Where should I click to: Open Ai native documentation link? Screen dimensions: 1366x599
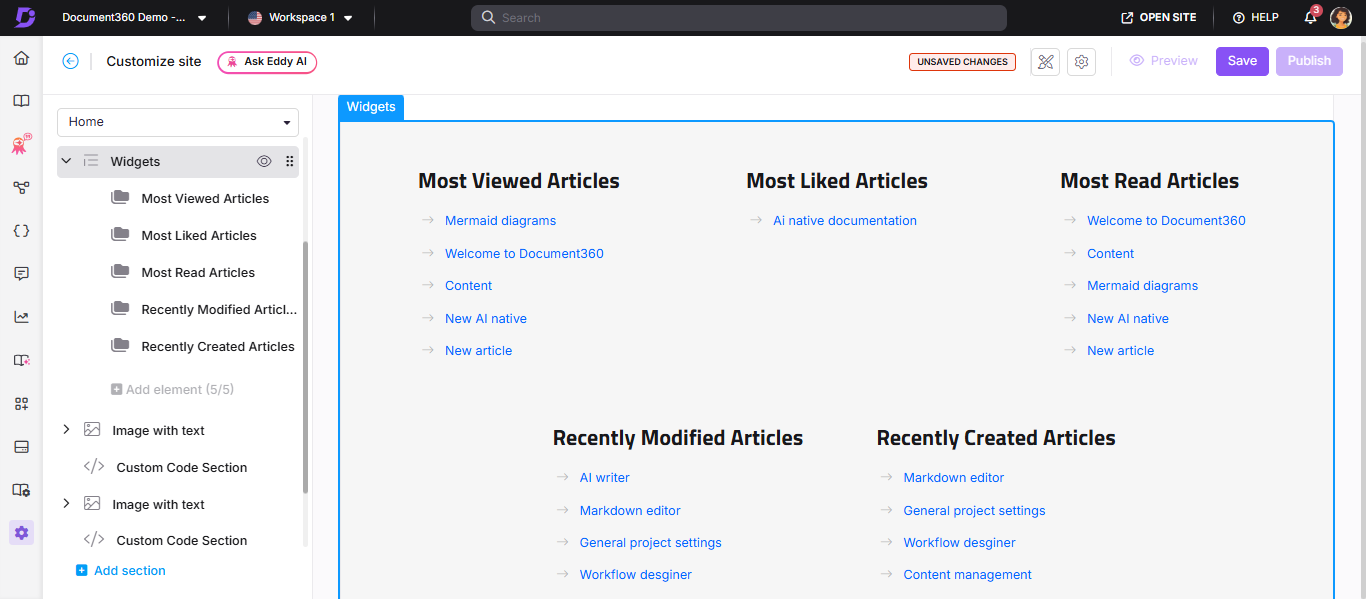click(845, 221)
